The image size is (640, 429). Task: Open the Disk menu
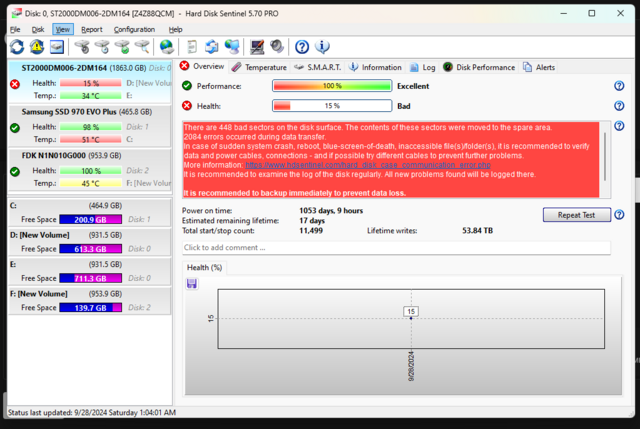tap(38, 30)
